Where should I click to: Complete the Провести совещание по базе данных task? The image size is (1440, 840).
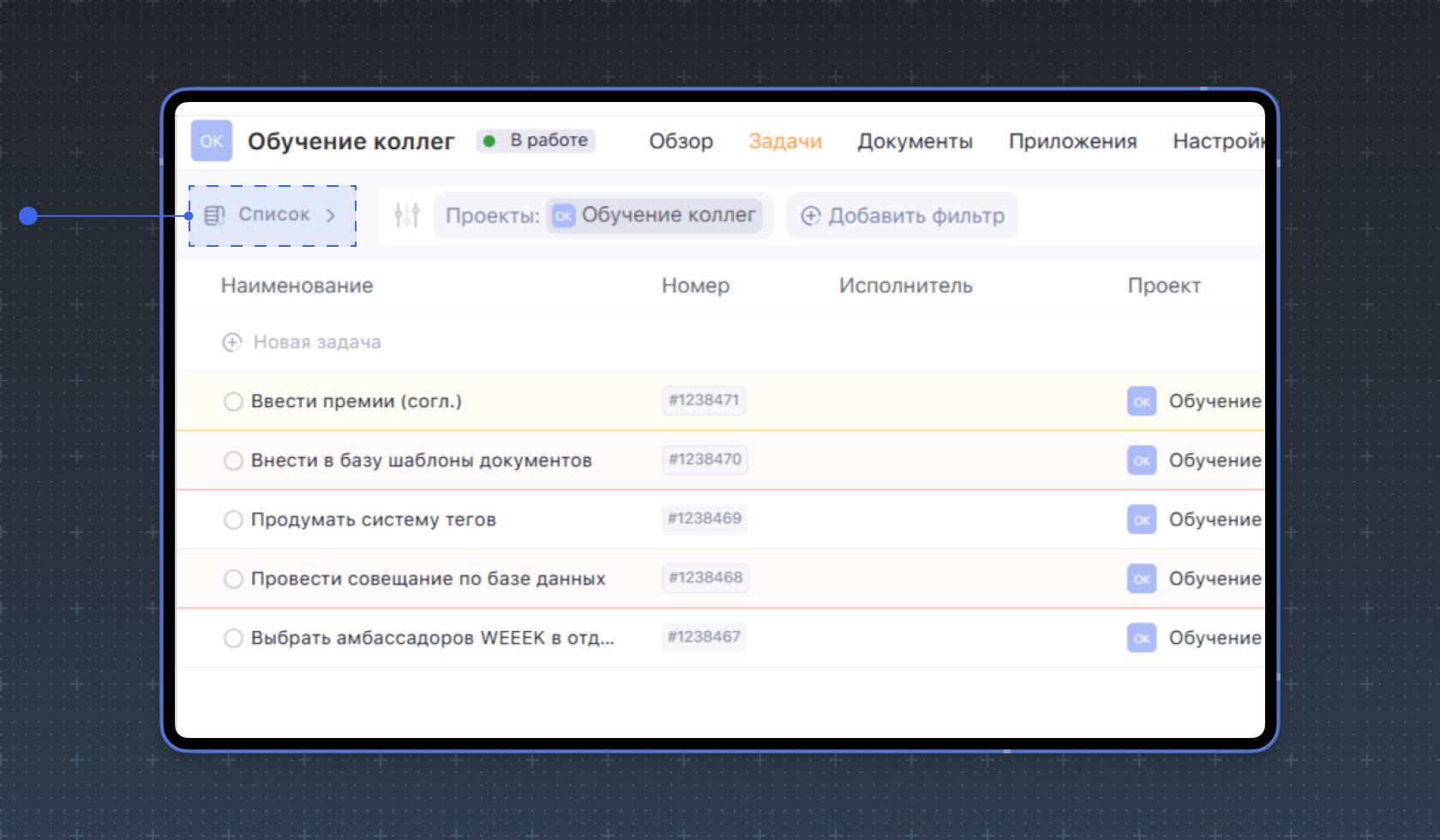(x=232, y=579)
